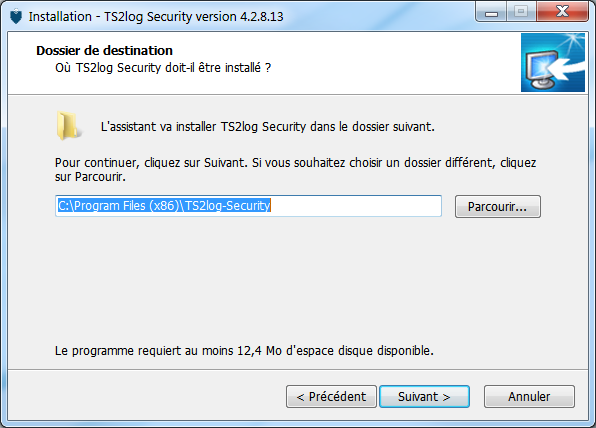The height and width of the screenshot is (428, 596).
Task: Close the TS2log Security installer window
Action: pos(562,12)
